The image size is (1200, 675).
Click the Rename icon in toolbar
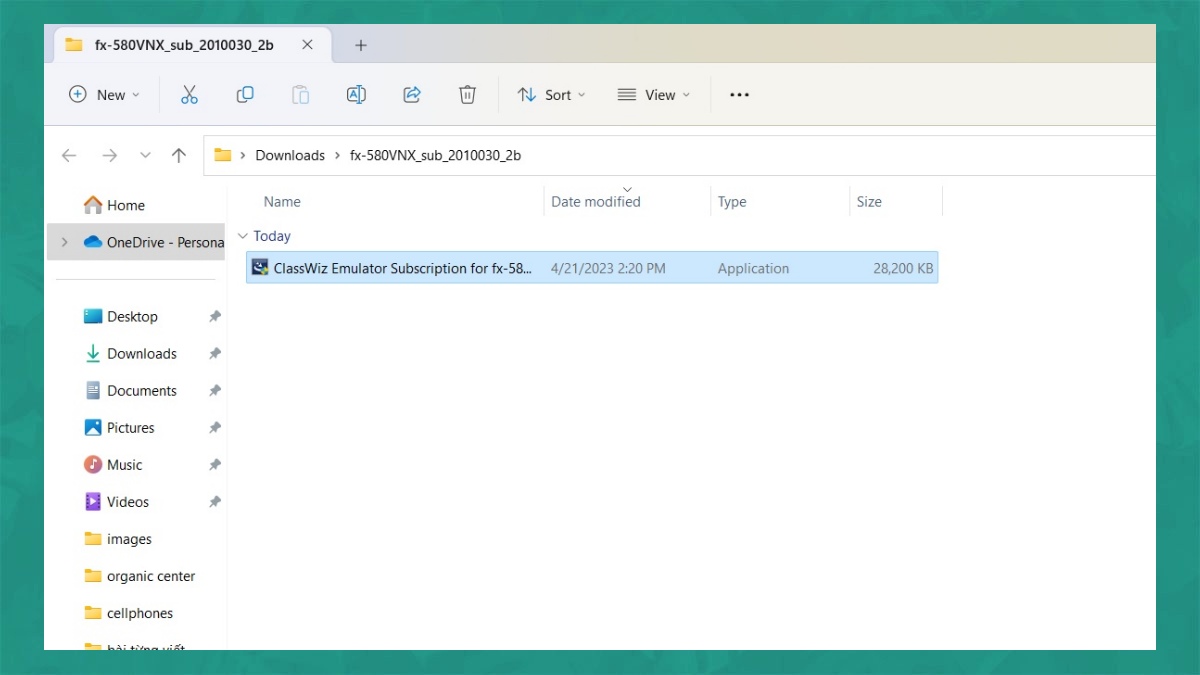coord(356,95)
